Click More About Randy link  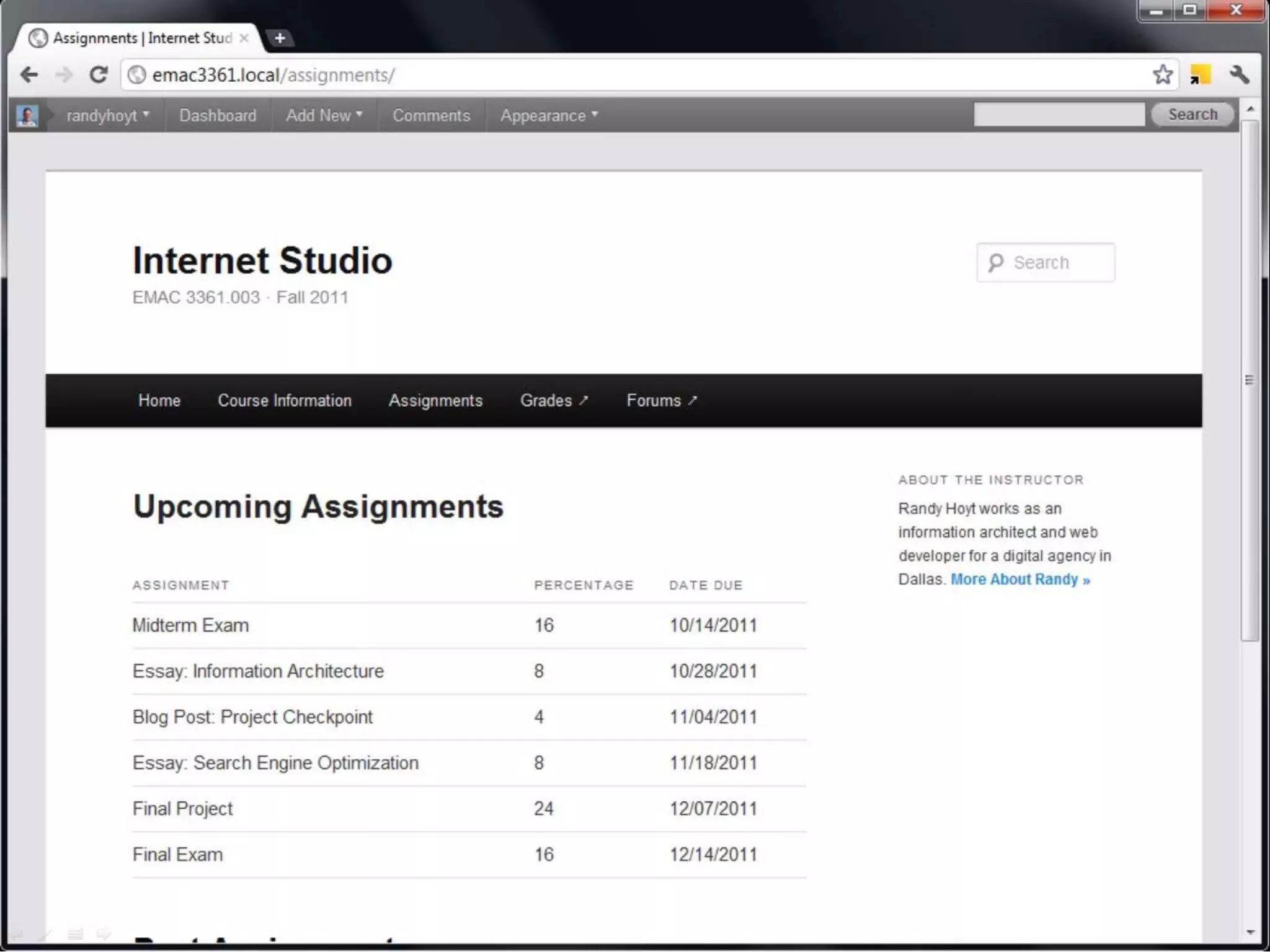[x=1020, y=580]
